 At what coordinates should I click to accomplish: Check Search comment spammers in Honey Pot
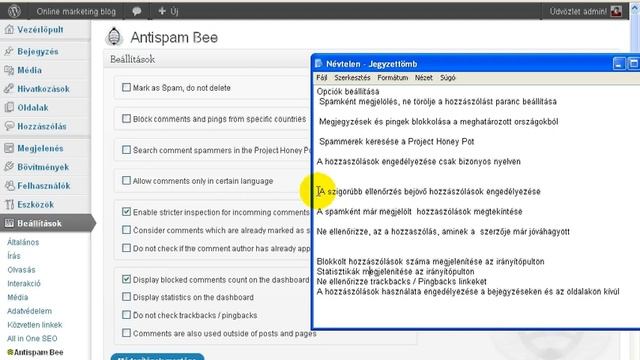pos(126,150)
